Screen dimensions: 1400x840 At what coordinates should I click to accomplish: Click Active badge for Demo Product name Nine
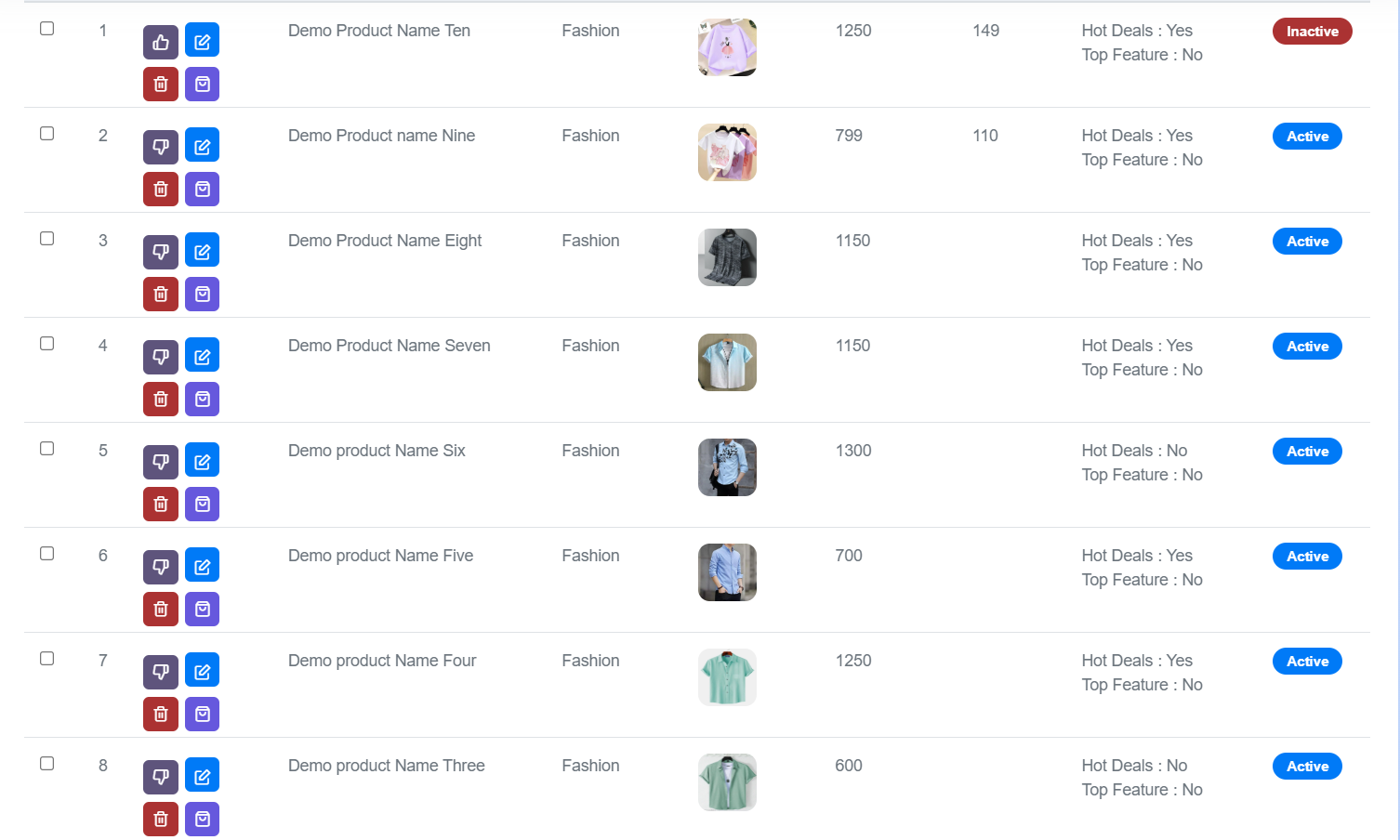tap(1307, 137)
